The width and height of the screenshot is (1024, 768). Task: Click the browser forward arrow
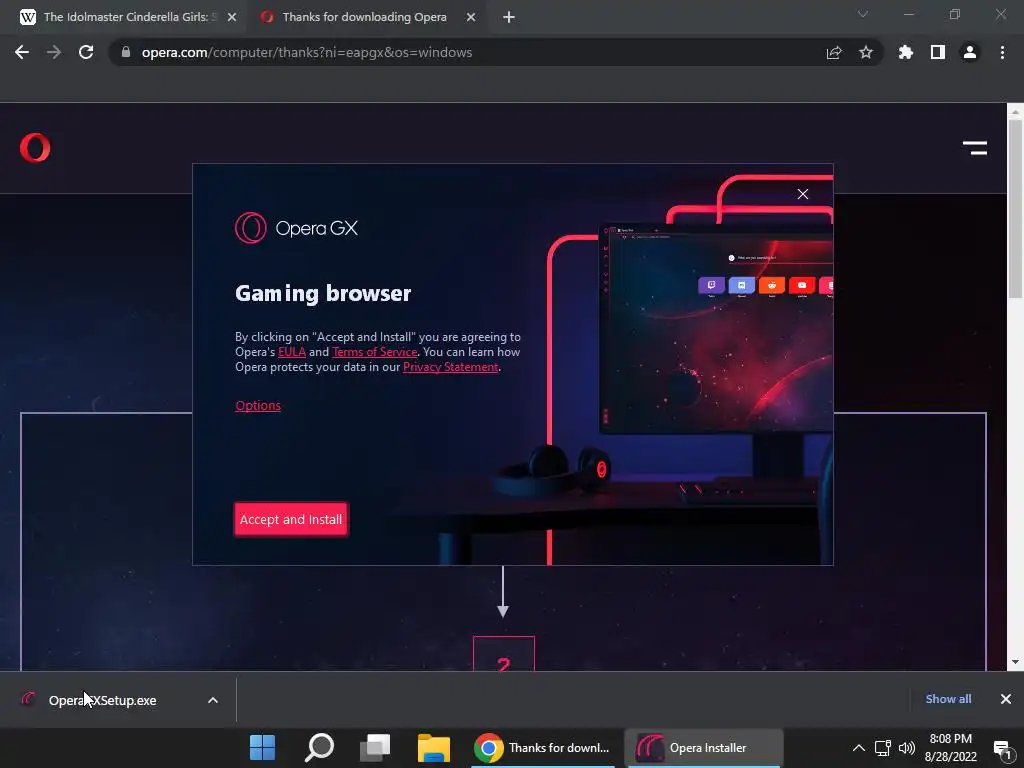click(54, 52)
